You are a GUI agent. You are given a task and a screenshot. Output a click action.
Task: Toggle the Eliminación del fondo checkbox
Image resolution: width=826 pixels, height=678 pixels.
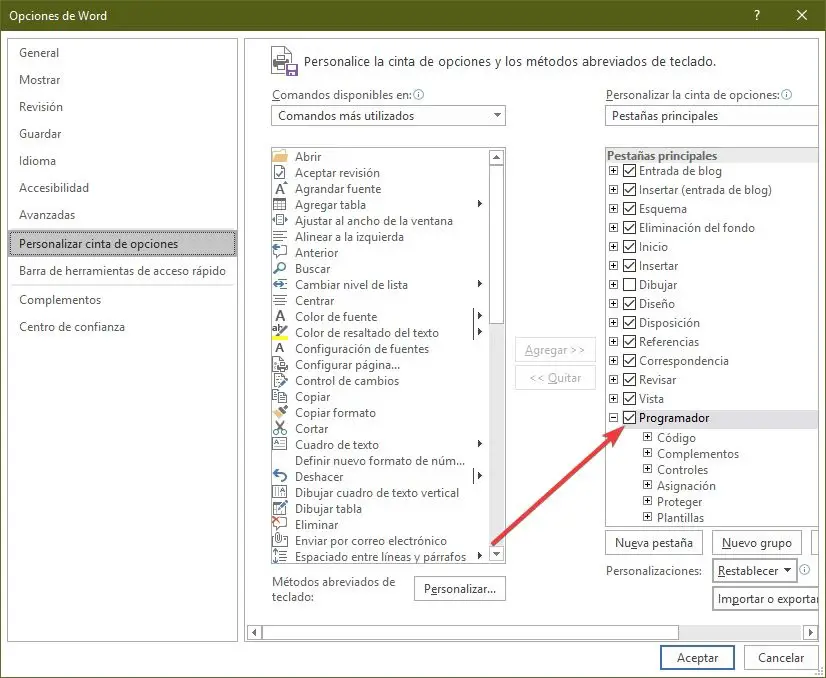click(x=629, y=228)
